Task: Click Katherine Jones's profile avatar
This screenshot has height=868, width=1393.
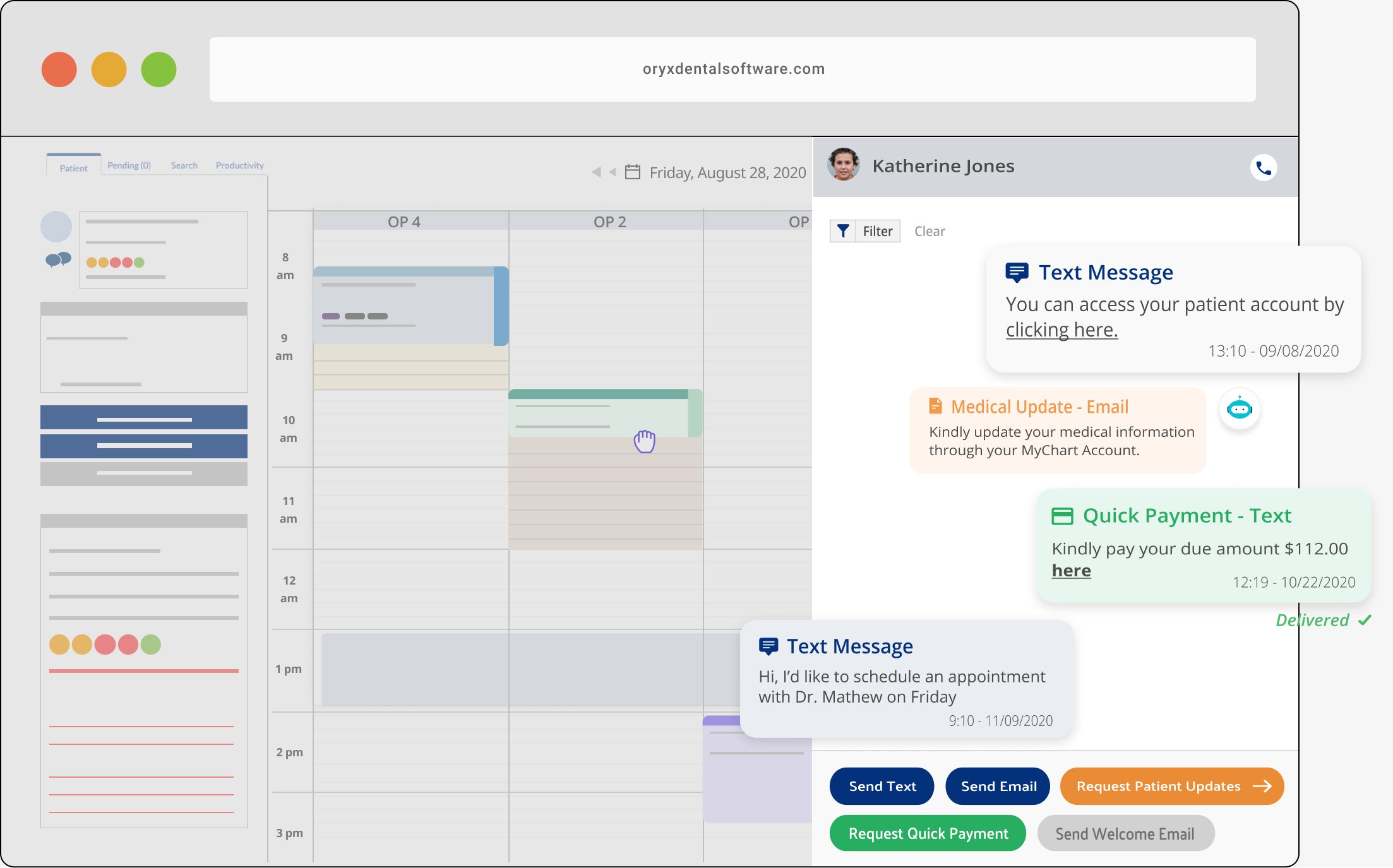Action: click(x=842, y=165)
